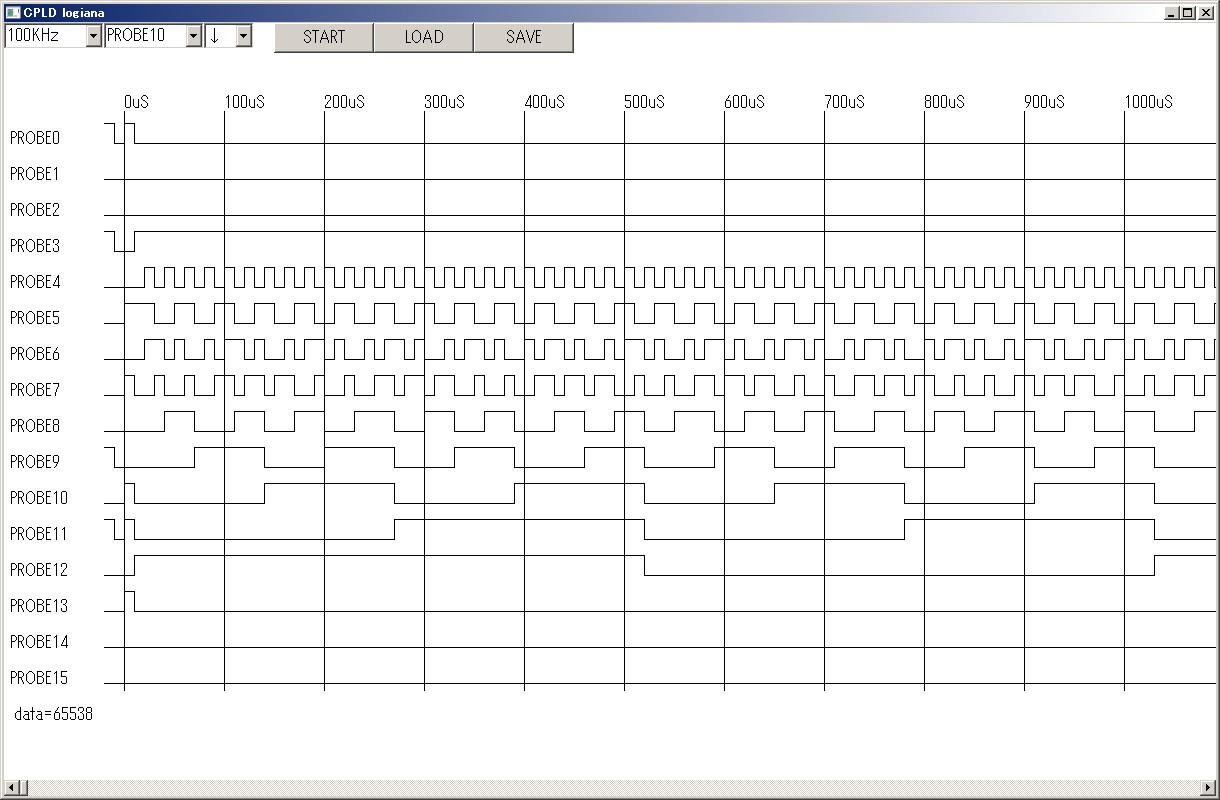Click the PROBE2 label
Viewport: 1220px width, 800px height.
coord(35,210)
